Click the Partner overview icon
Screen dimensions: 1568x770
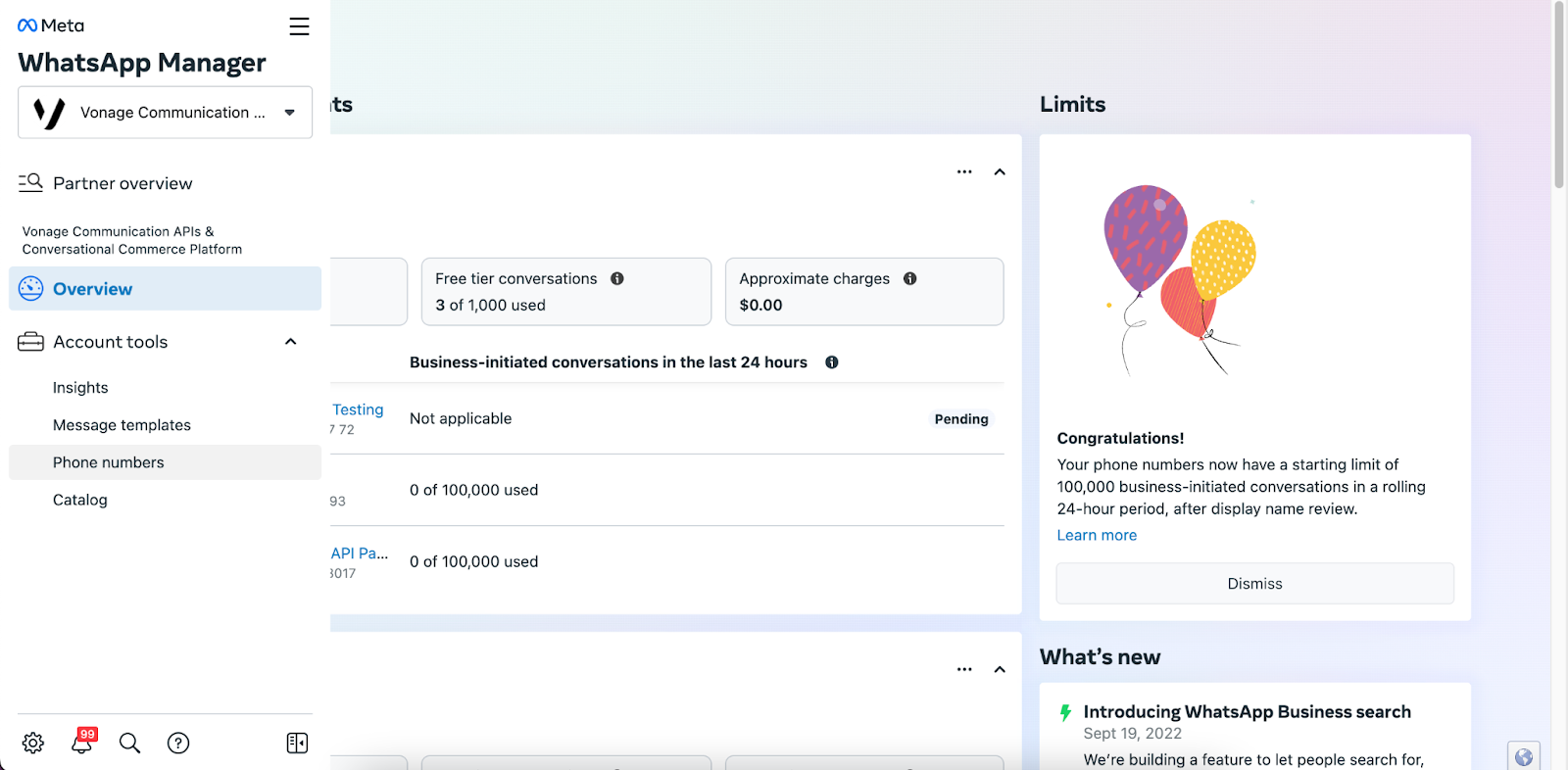30,182
